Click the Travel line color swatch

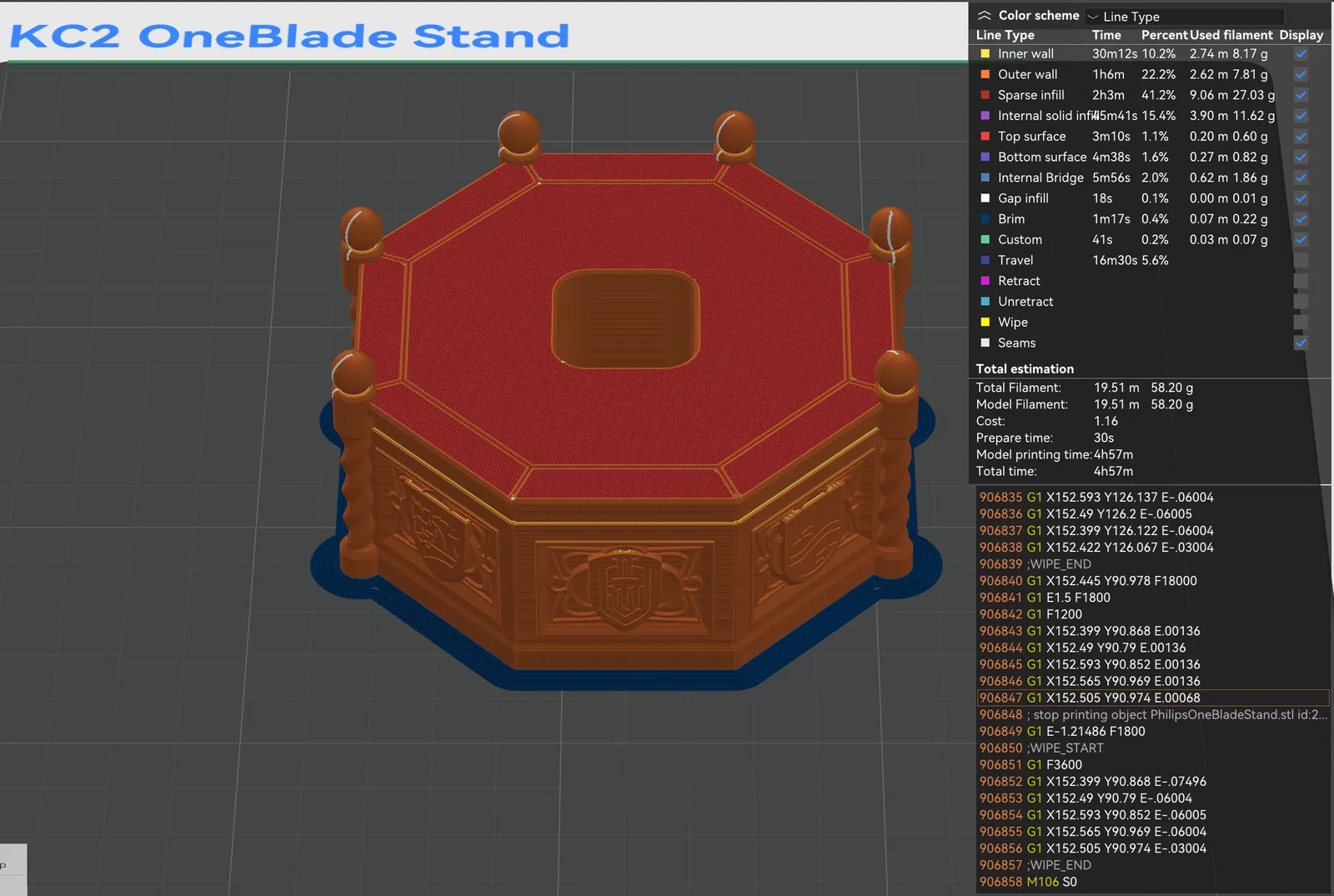[985, 260]
